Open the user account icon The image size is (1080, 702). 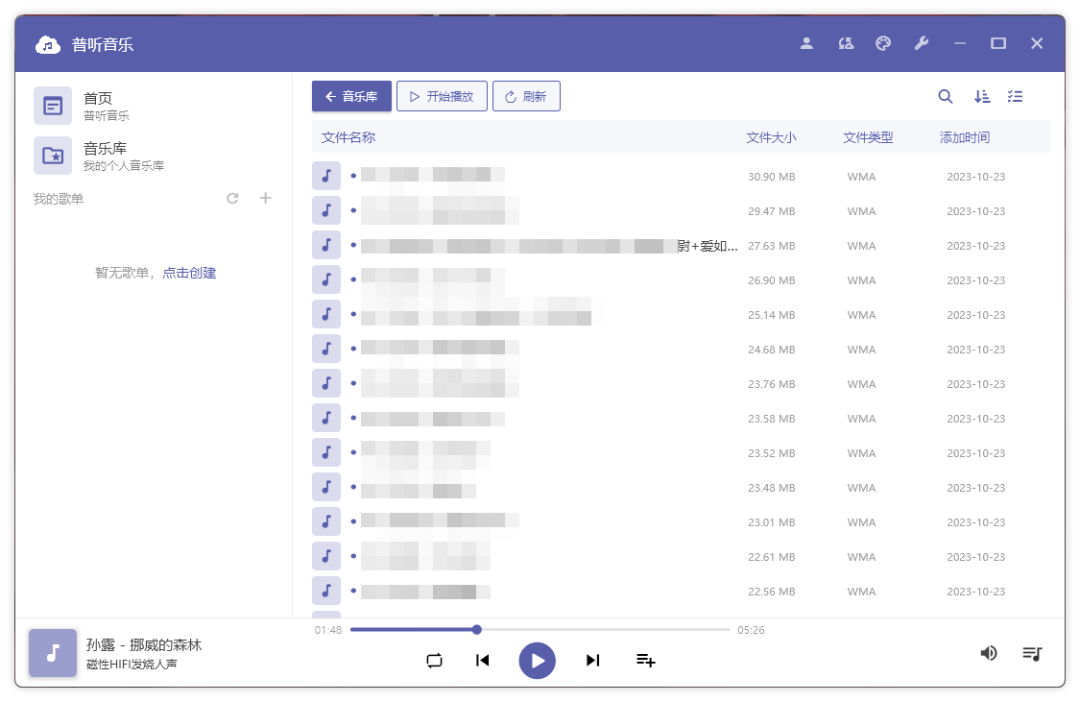807,44
